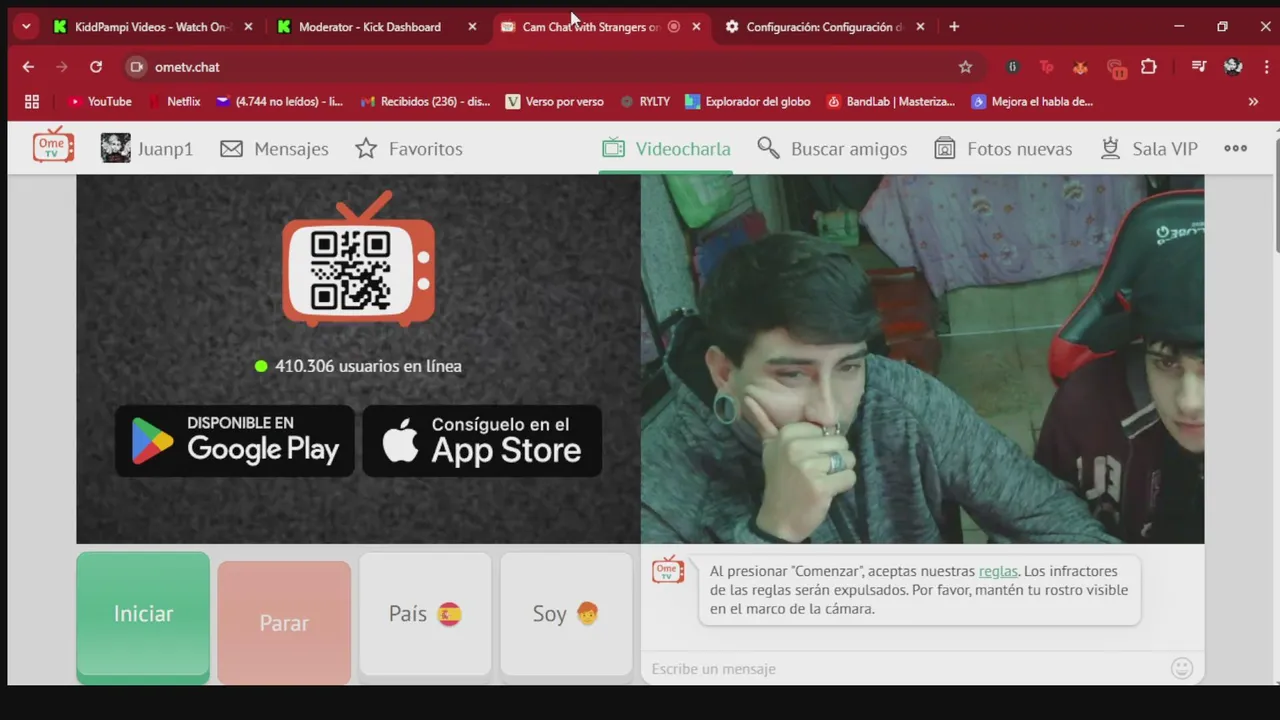Switch to Configuración browser tab

click(x=824, y=27)
